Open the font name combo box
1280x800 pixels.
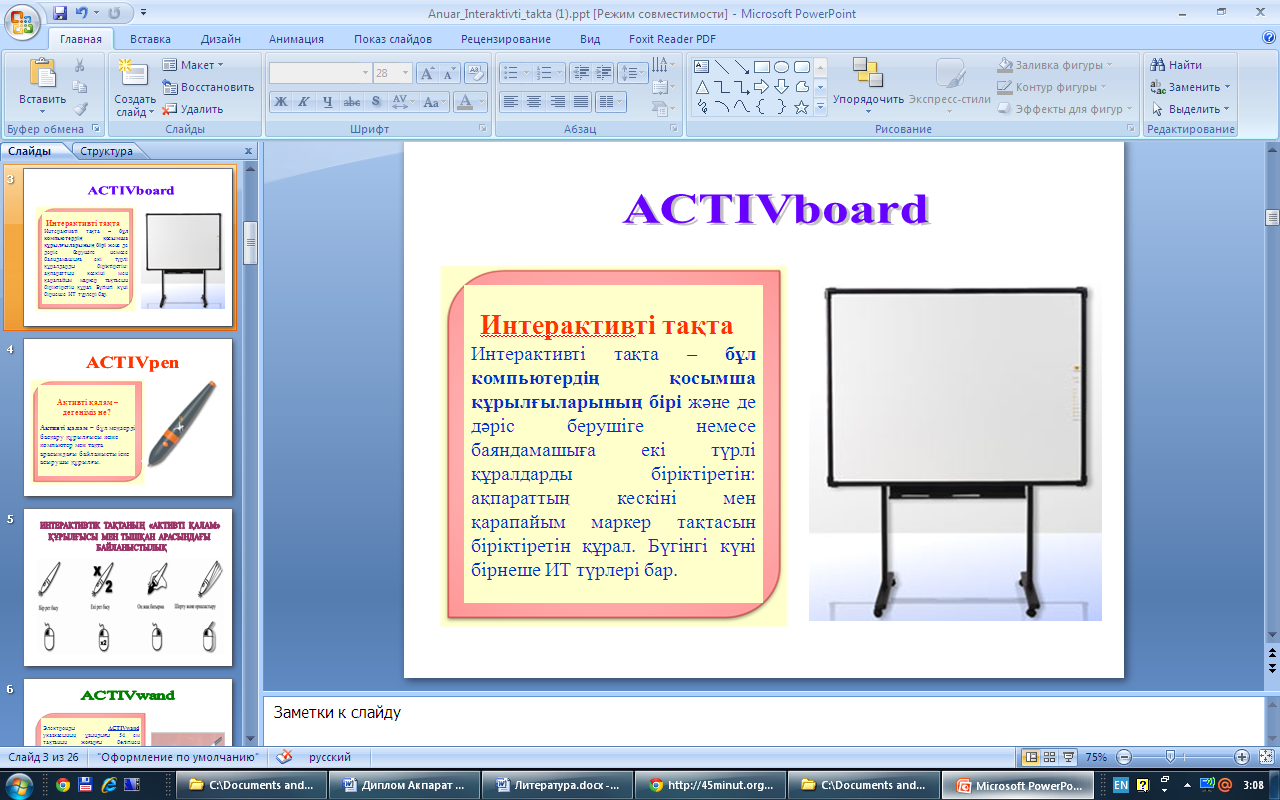pyautogui.click(x=320, y=73)
